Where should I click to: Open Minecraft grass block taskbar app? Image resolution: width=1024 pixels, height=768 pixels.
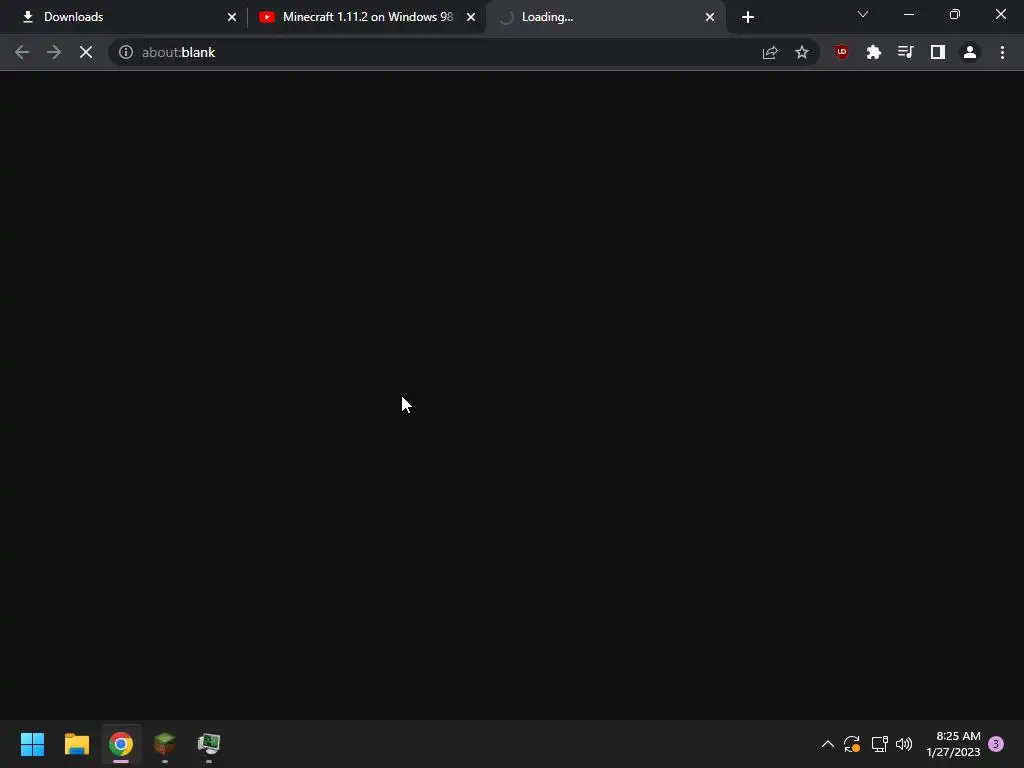click(165, 744)
